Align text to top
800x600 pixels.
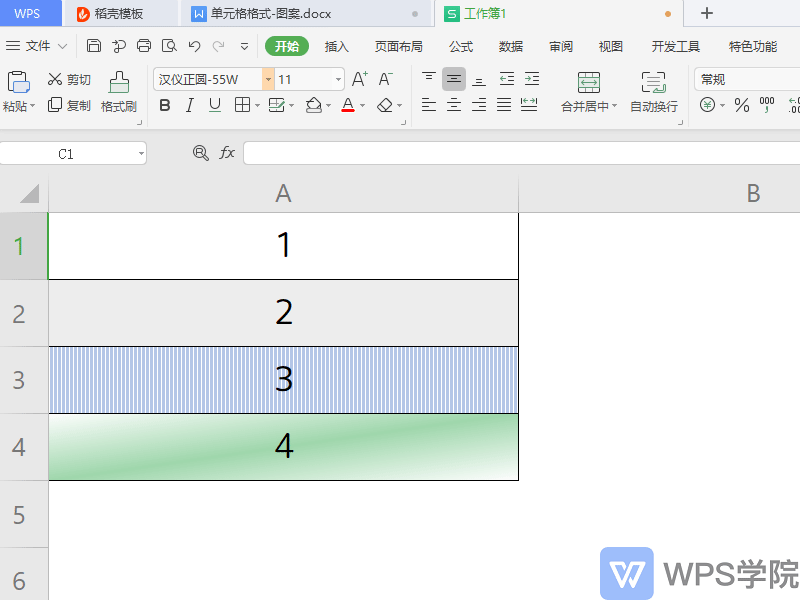(x=429, y=79)
